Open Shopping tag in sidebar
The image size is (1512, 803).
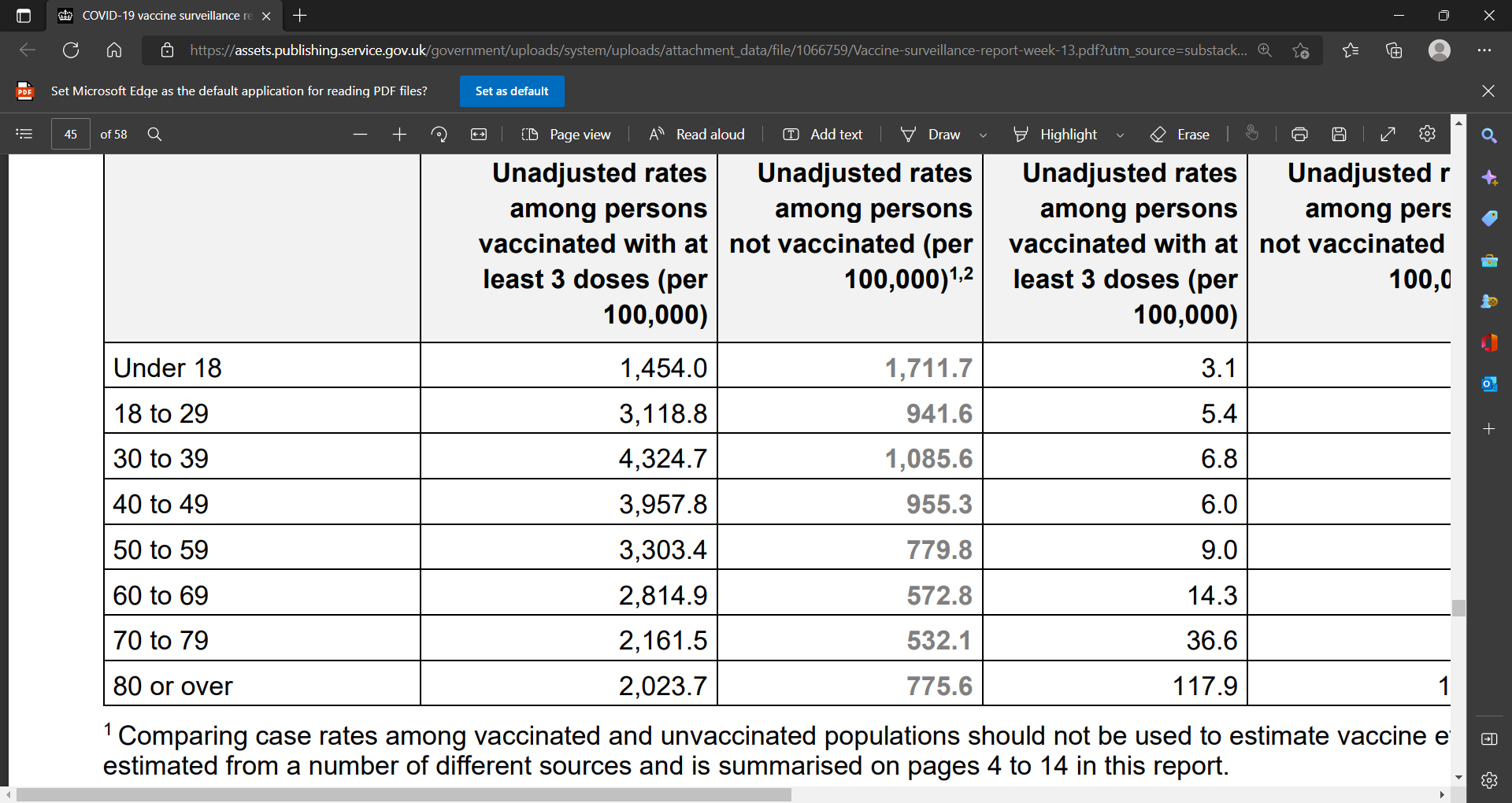tap(1489, 219)
